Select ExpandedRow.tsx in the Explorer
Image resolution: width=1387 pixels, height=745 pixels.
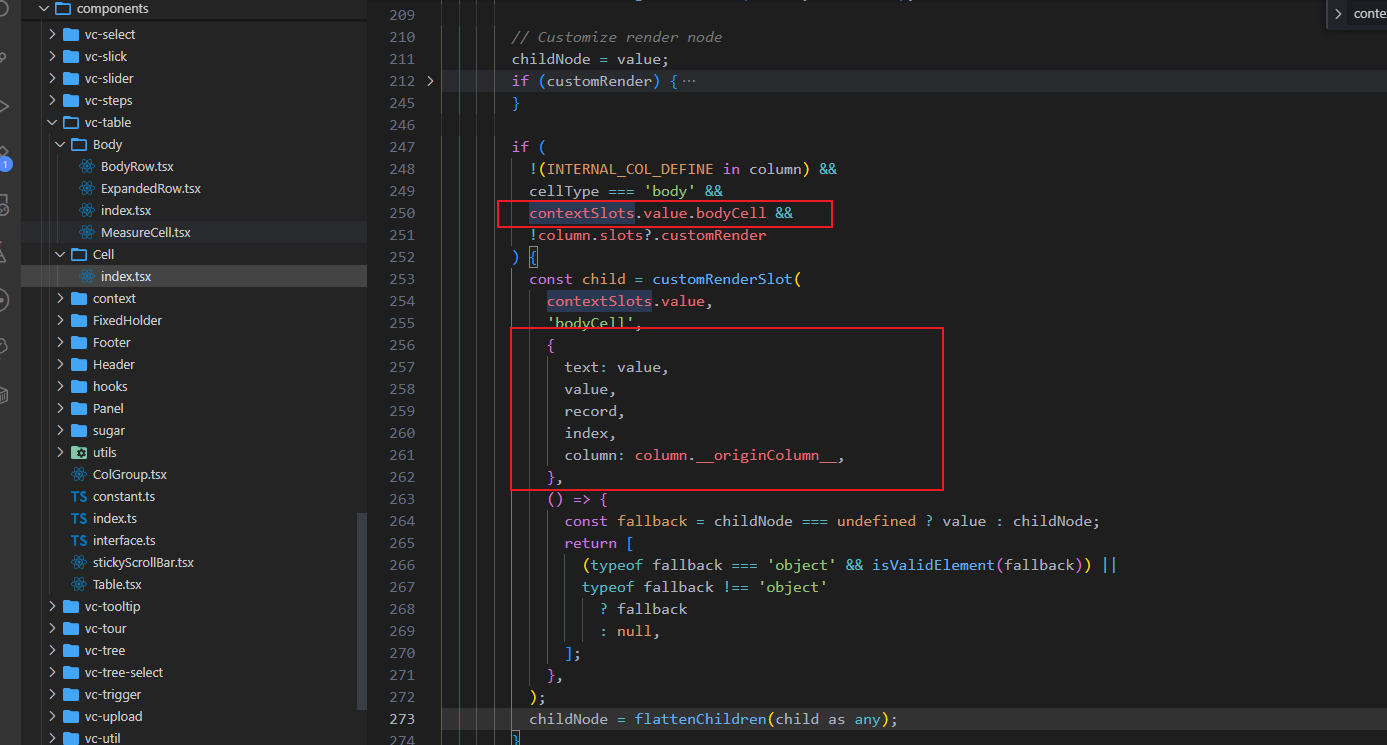[150, 188]
